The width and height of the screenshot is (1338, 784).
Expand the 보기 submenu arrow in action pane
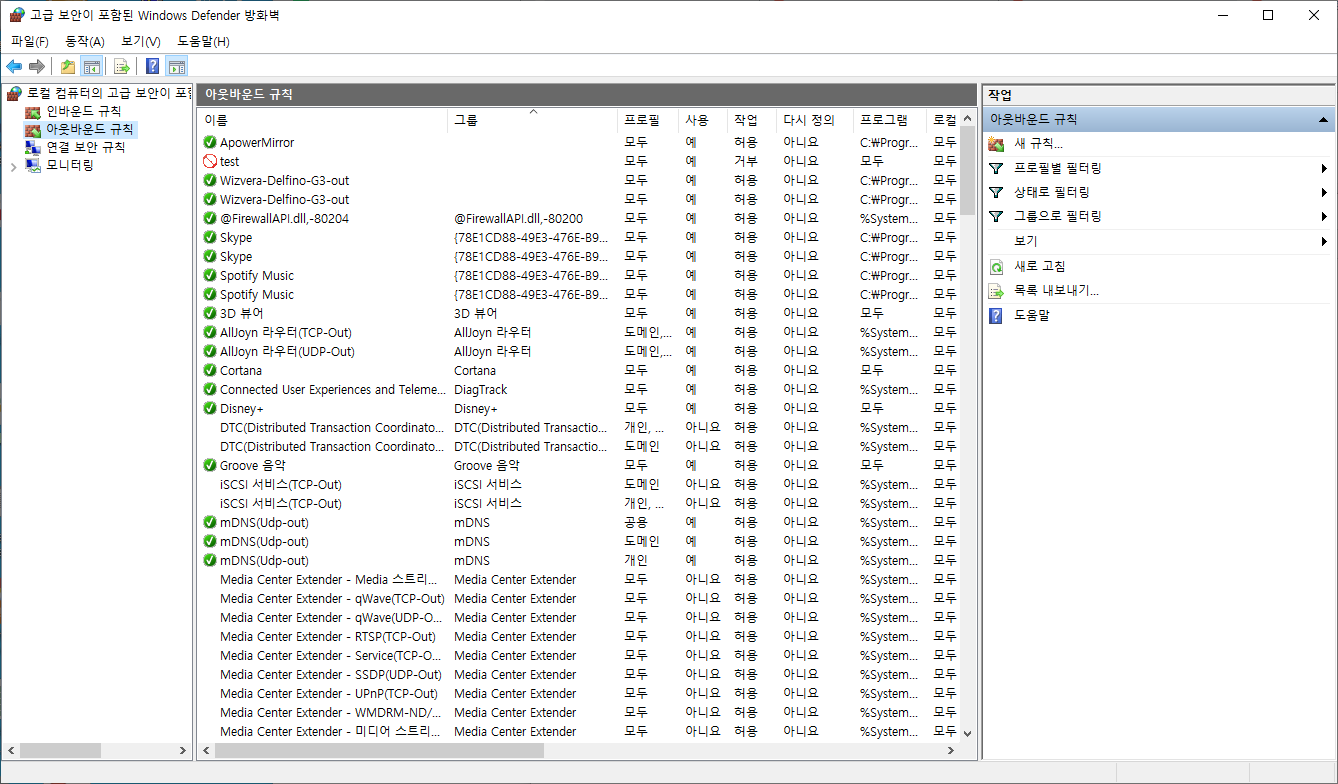click(1324, 241)
